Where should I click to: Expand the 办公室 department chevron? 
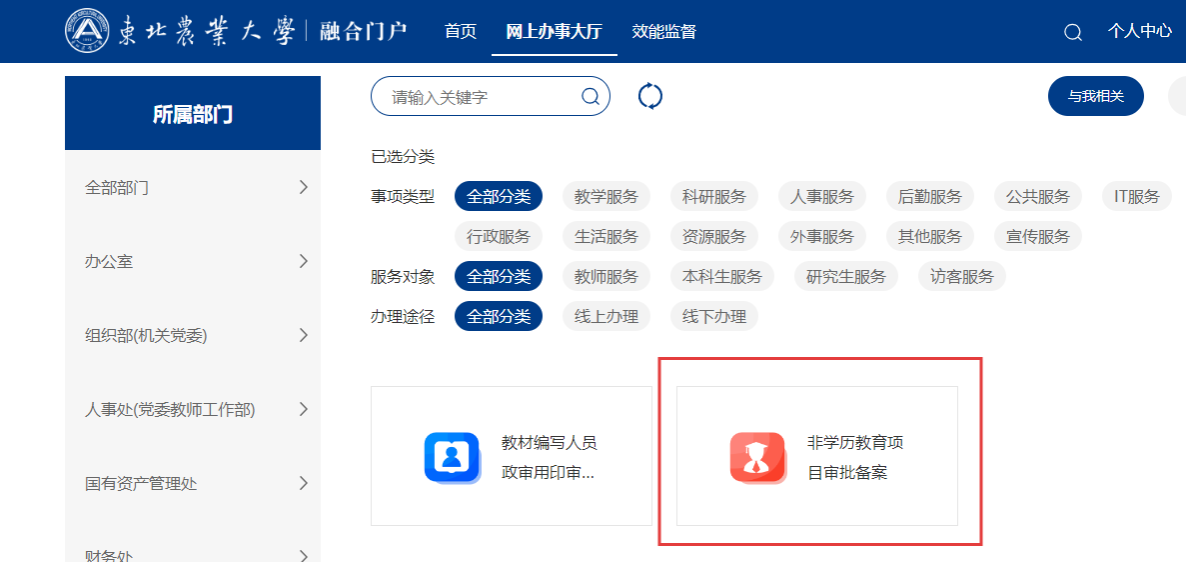[x=303, y=261]
